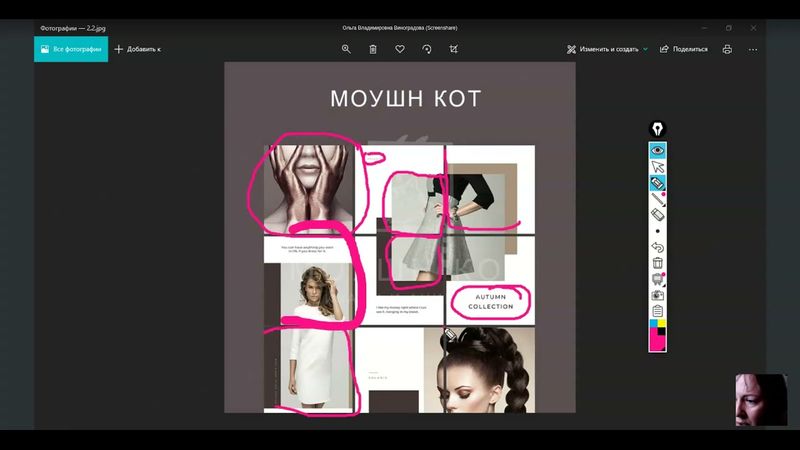Clear all drawings with the annotation trash icon
This screenshot has height=450, width=800.
(x=657, y=263)
